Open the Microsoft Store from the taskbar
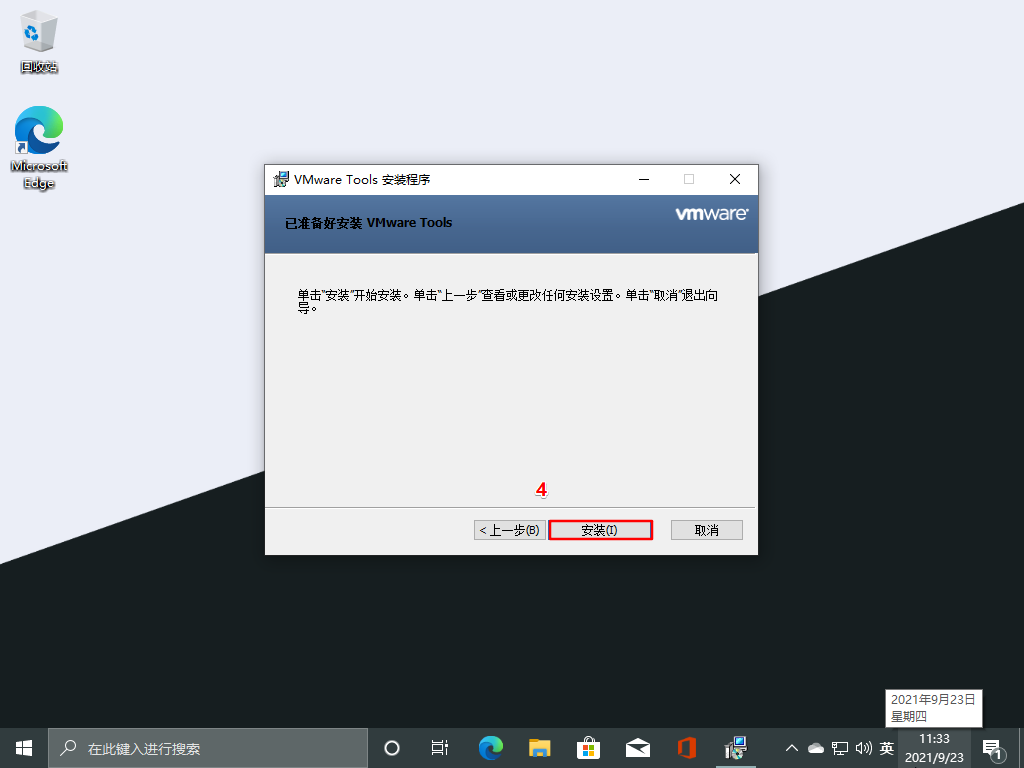This screenshot has height=768, width=1024. pyautogui.click(x=588, y=747)
